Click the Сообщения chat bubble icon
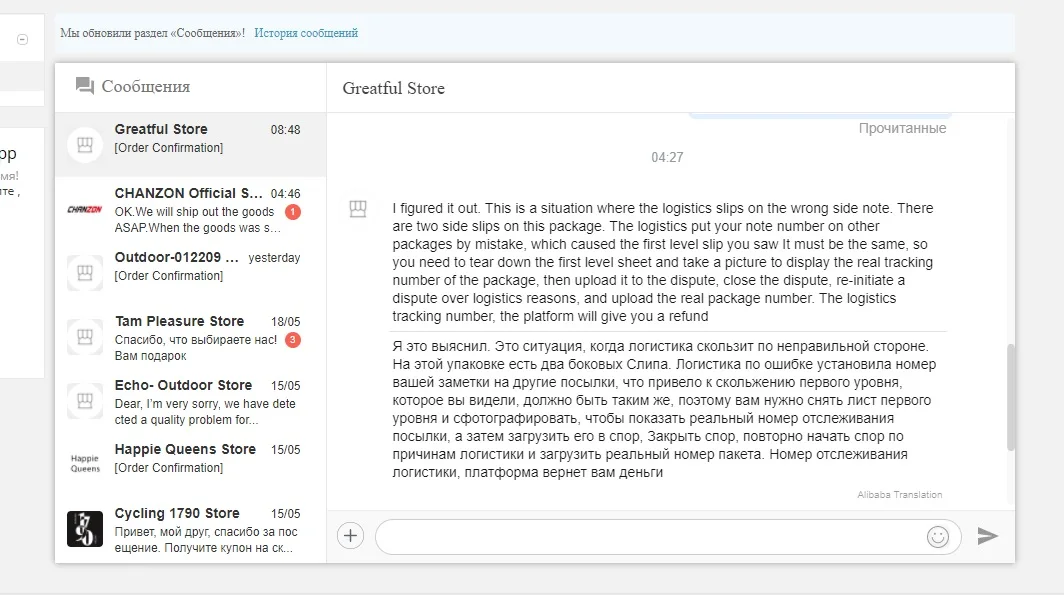This screenshot has width=1064, height=595. coord(85,87)
